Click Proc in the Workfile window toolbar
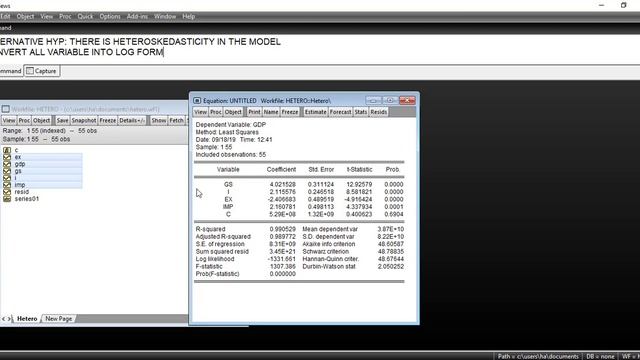640x360 pixels. [x=24, y=120]
